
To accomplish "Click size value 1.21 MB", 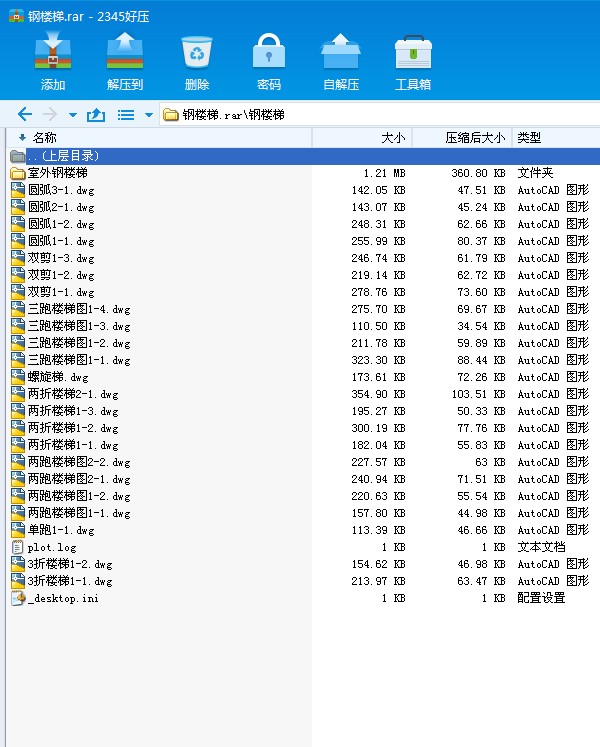I will coord(384,173).
